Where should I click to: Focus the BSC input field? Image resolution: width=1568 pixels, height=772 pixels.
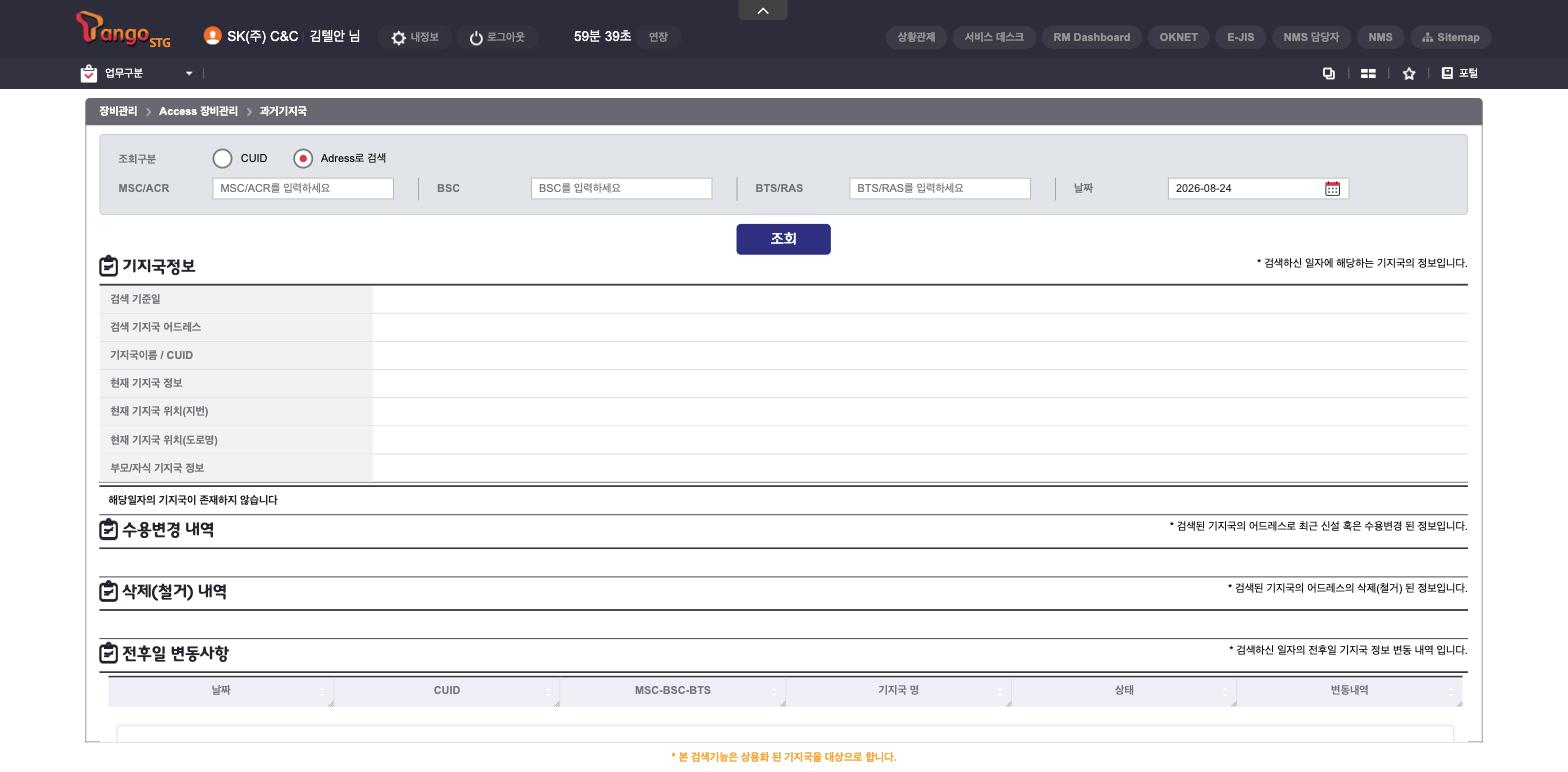click(x=621, y=188)
